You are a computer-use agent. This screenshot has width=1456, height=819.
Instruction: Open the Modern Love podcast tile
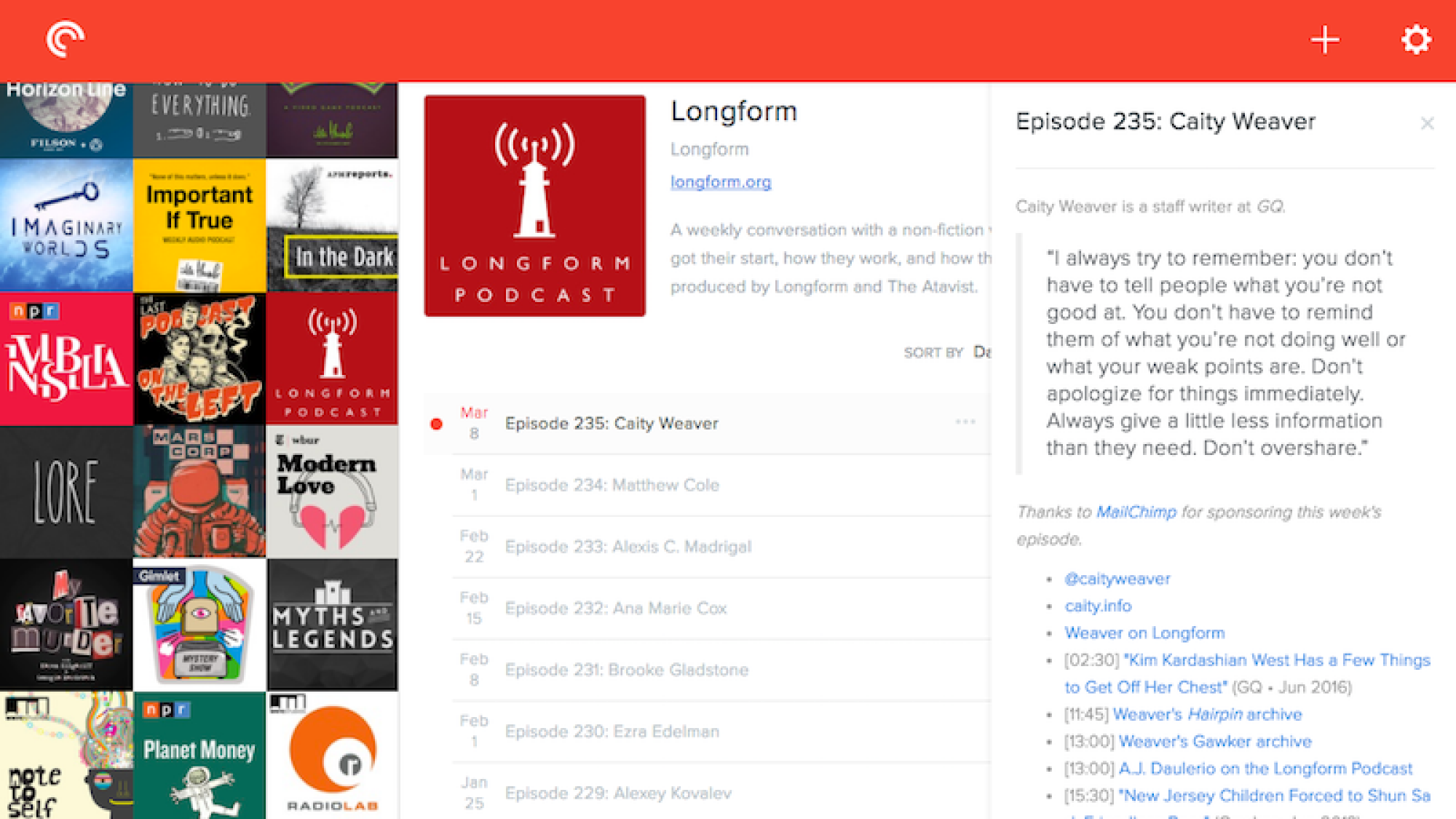pos(332,491)
